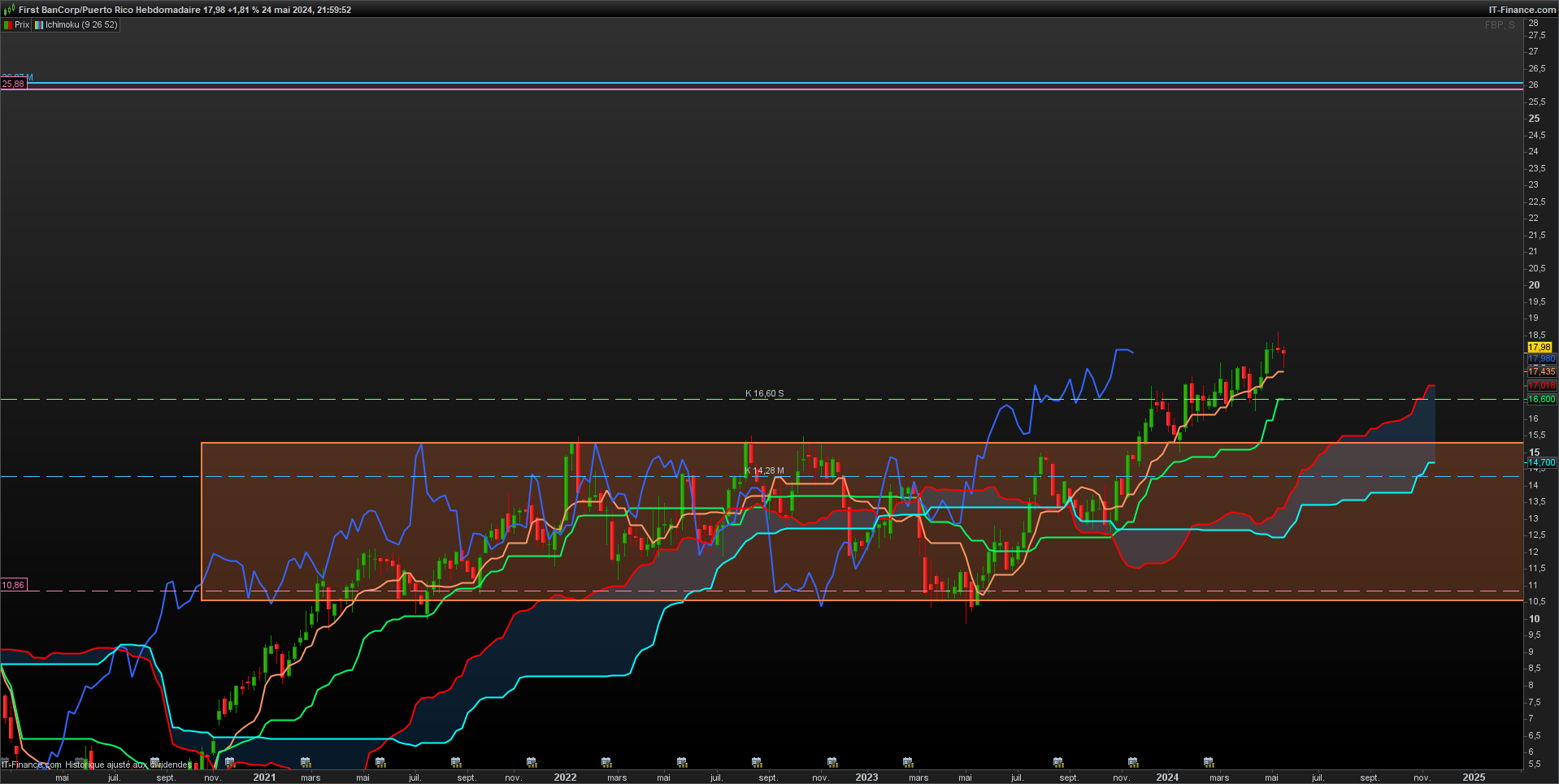Click the IT-Finance.com dividend-adjusted history note
Screen dimensions: 1559x784
coord(97,765)
